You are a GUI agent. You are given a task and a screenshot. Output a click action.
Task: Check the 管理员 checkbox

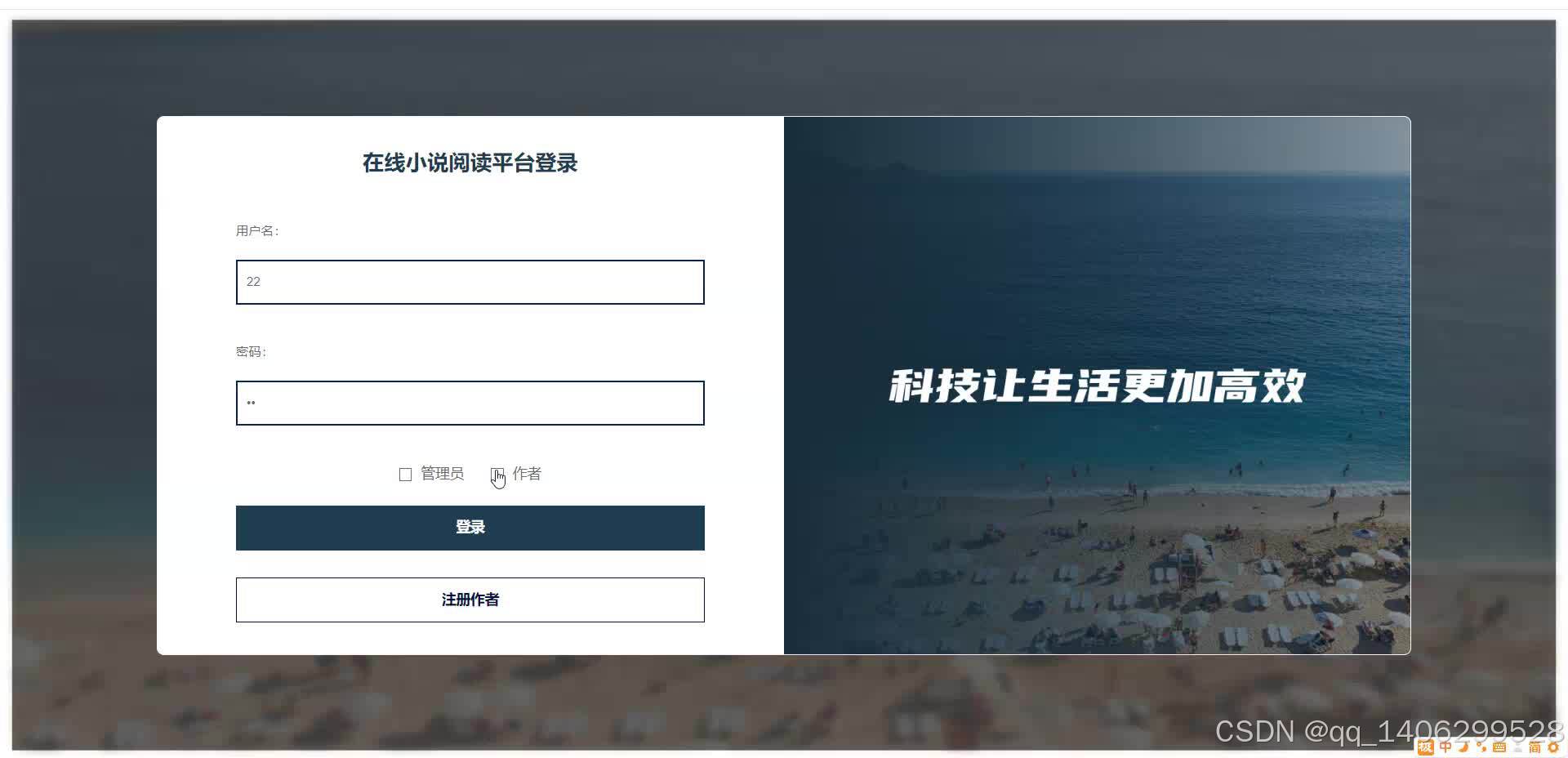point(405,475)
